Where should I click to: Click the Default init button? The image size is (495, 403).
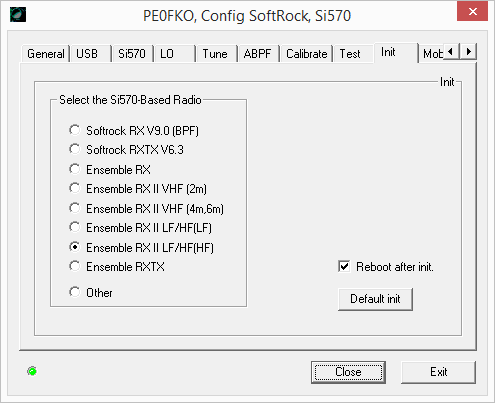point(375,299)
